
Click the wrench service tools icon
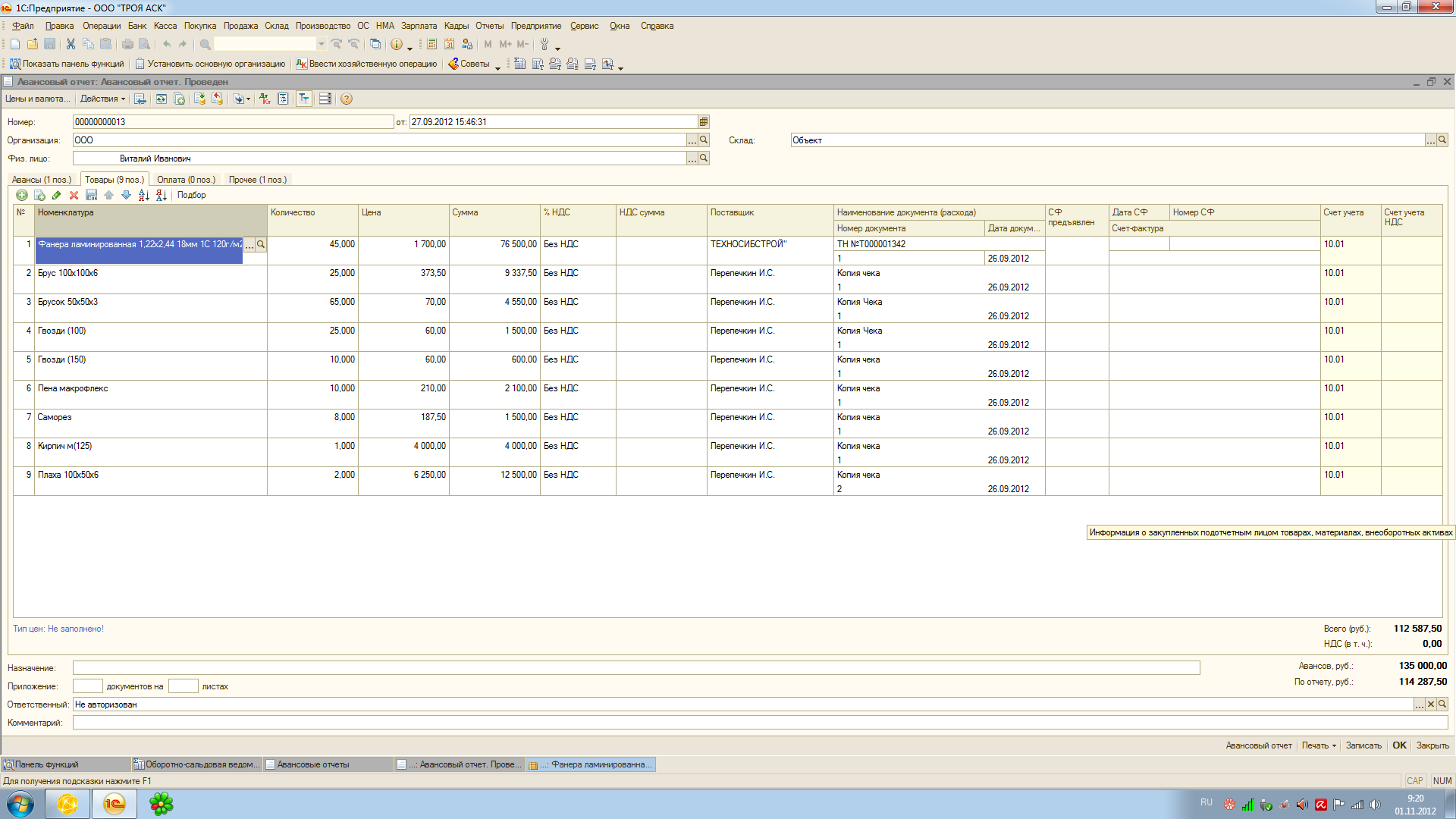544,45
